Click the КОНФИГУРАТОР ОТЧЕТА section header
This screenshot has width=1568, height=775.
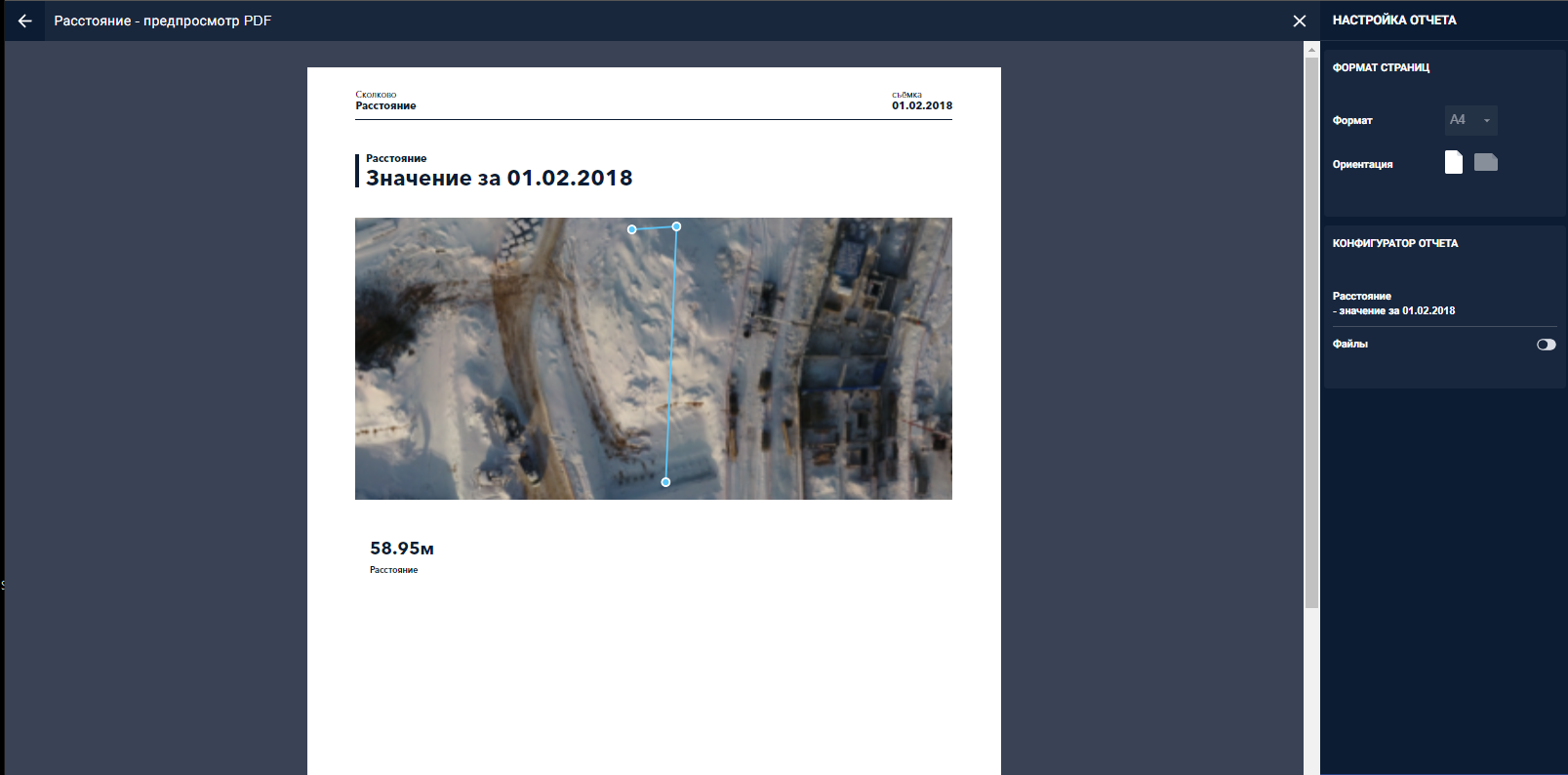click(x=1394, y=243)
